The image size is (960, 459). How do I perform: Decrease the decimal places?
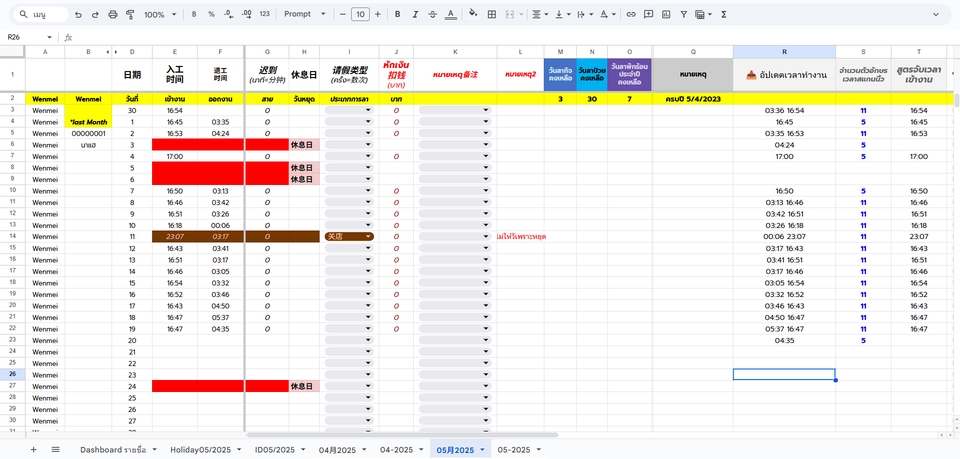tap(229, 14)
